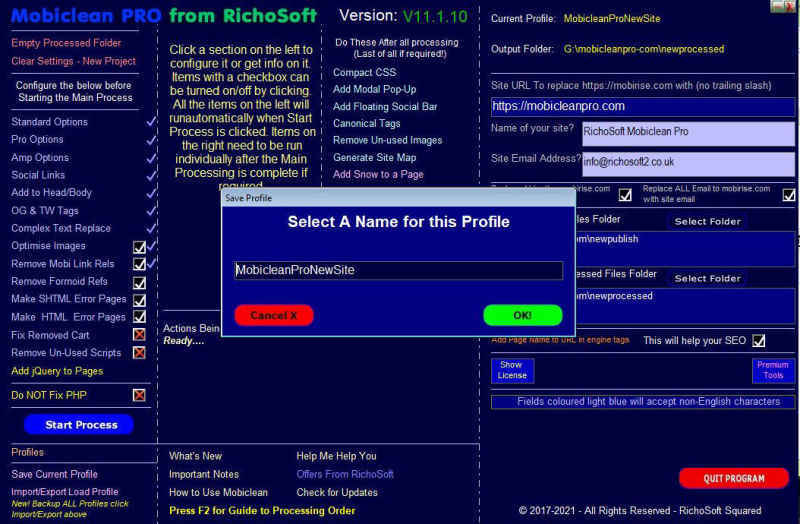Toggle the Optimise Images checkbox
Image resolution: width=800 pixels, height=524 pixels.
pos(139,247)
